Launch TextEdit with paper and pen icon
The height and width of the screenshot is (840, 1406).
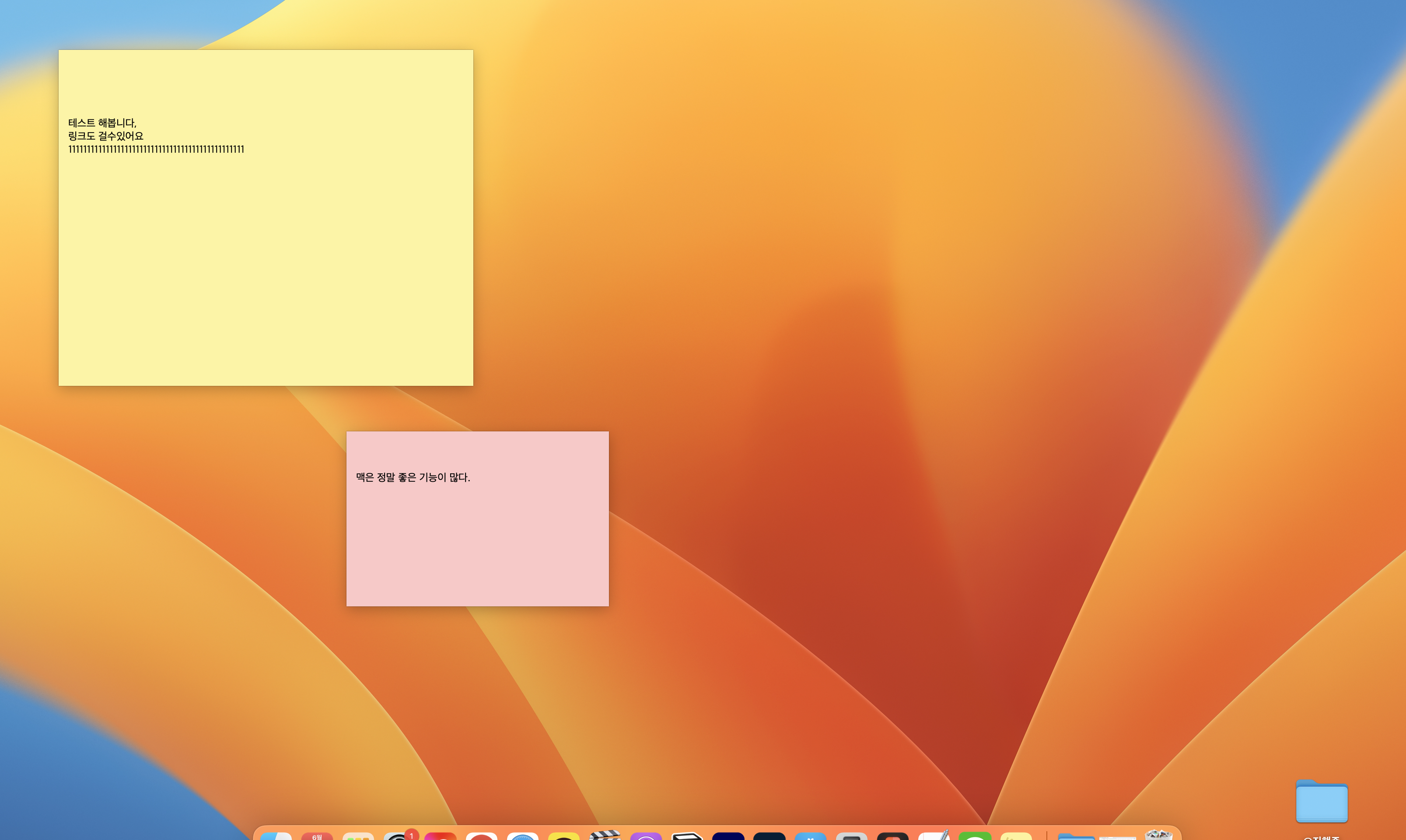coord(934,836)
